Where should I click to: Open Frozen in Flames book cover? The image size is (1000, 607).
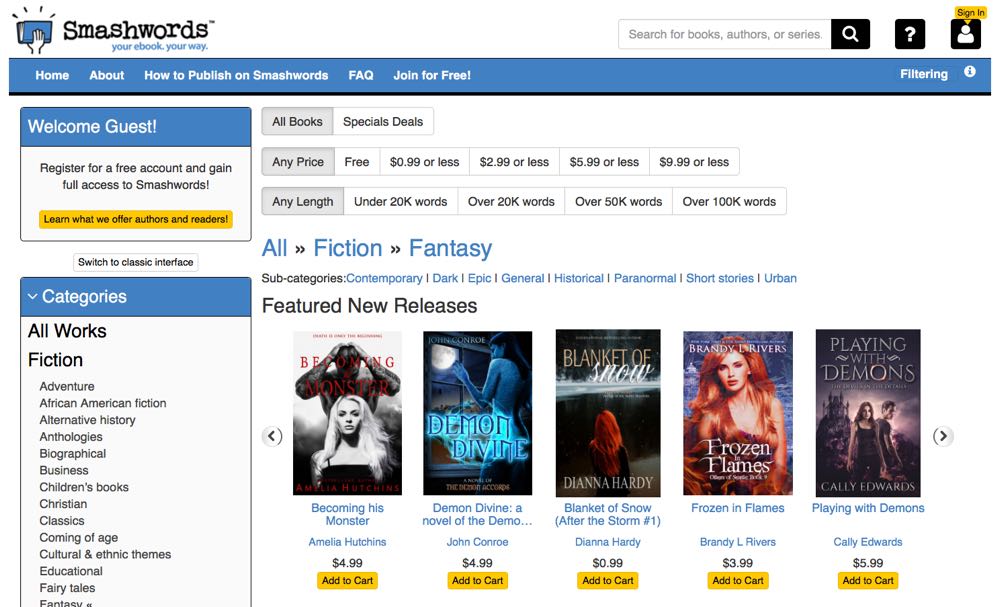tap(738, 413)
